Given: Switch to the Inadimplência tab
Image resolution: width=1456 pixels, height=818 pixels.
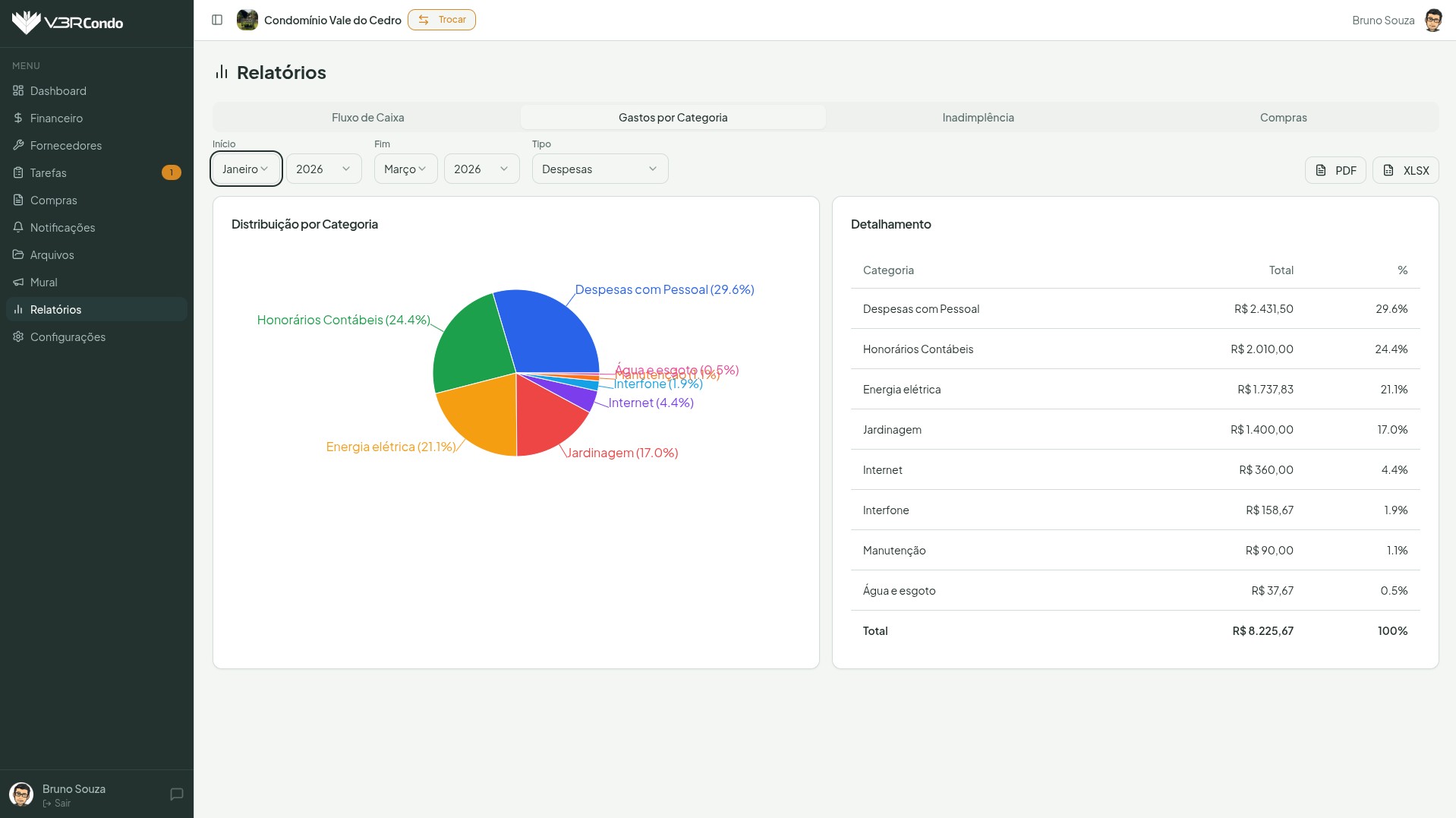Looking at the screenshot, I should (978, 118).
